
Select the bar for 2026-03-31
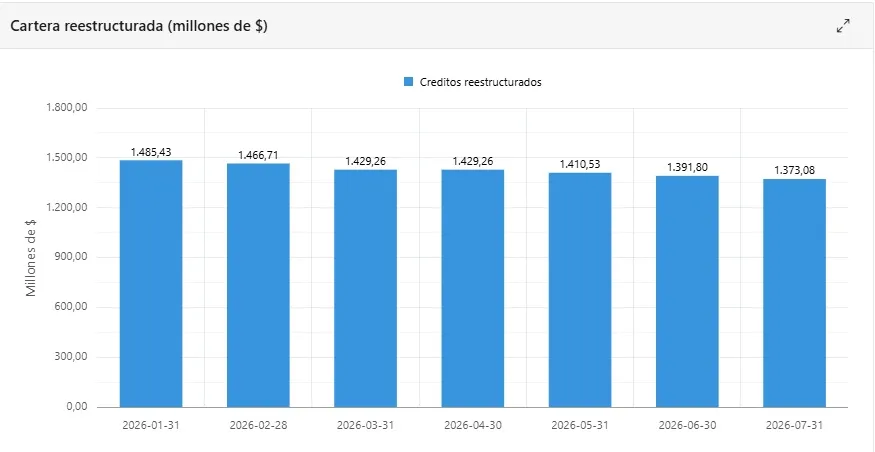[x=366, y=288]
